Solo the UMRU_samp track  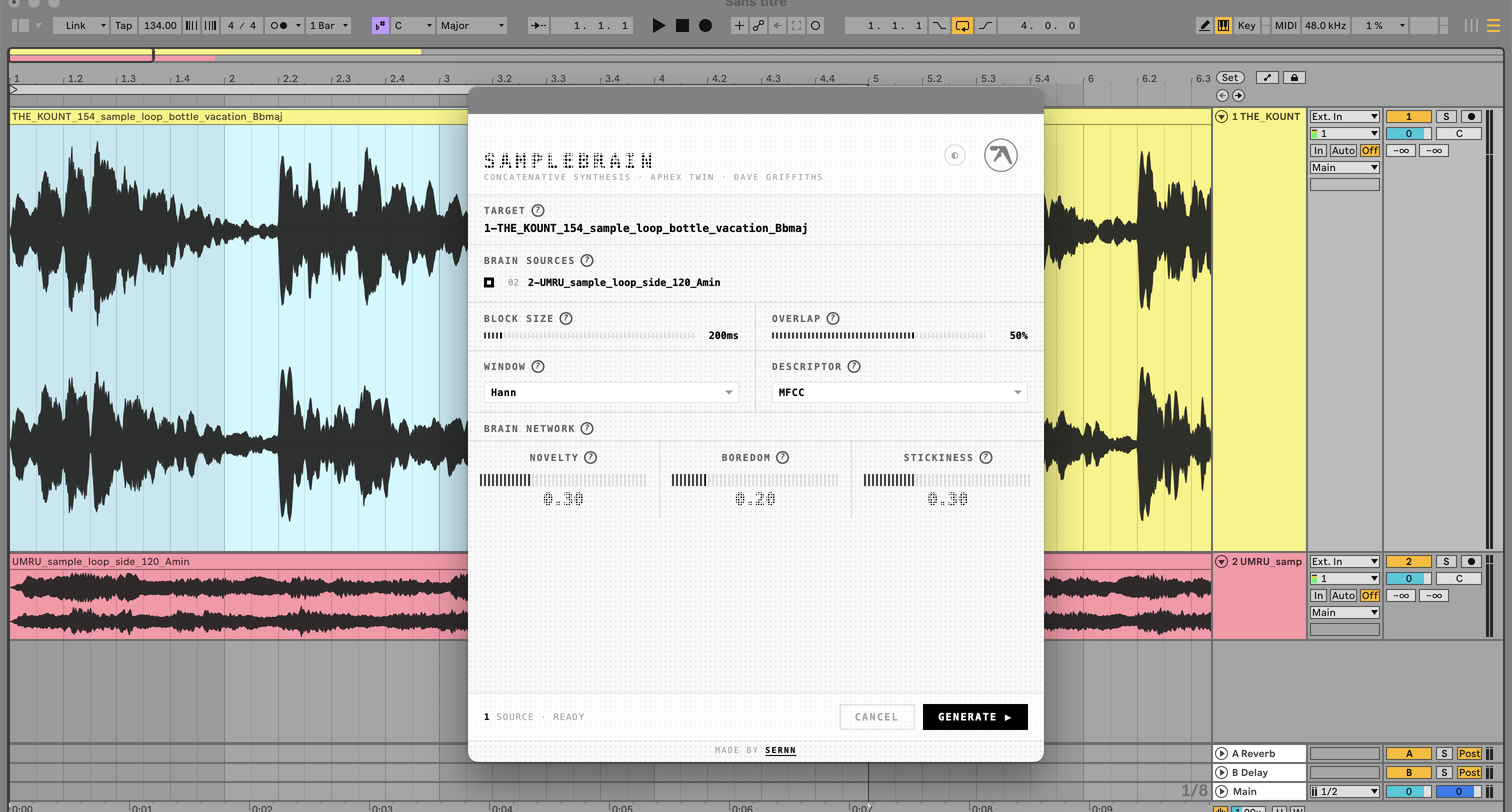pos(1445,561)
